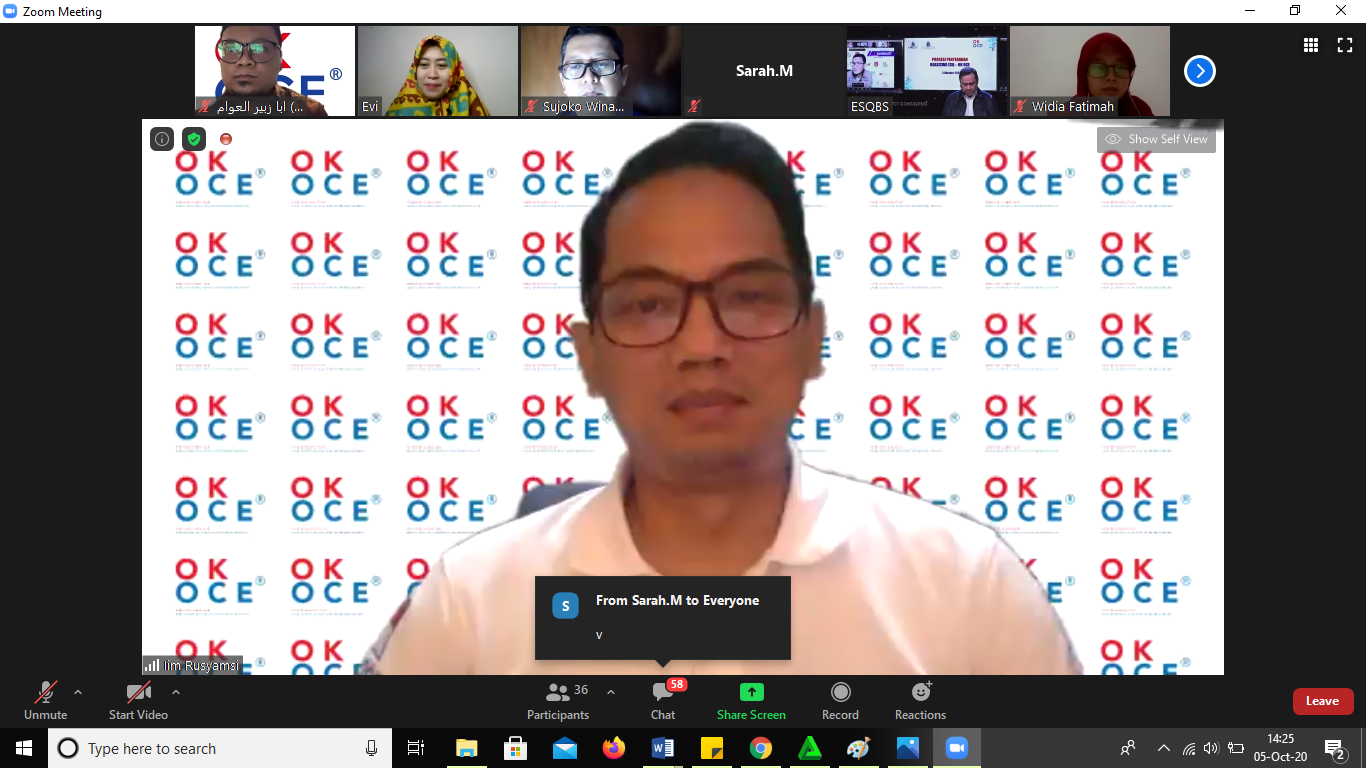Leave the meeting
Image resolution: width=1366 pixels, height=768 pixels.
pyautogui.click(x=1322, y=701)
